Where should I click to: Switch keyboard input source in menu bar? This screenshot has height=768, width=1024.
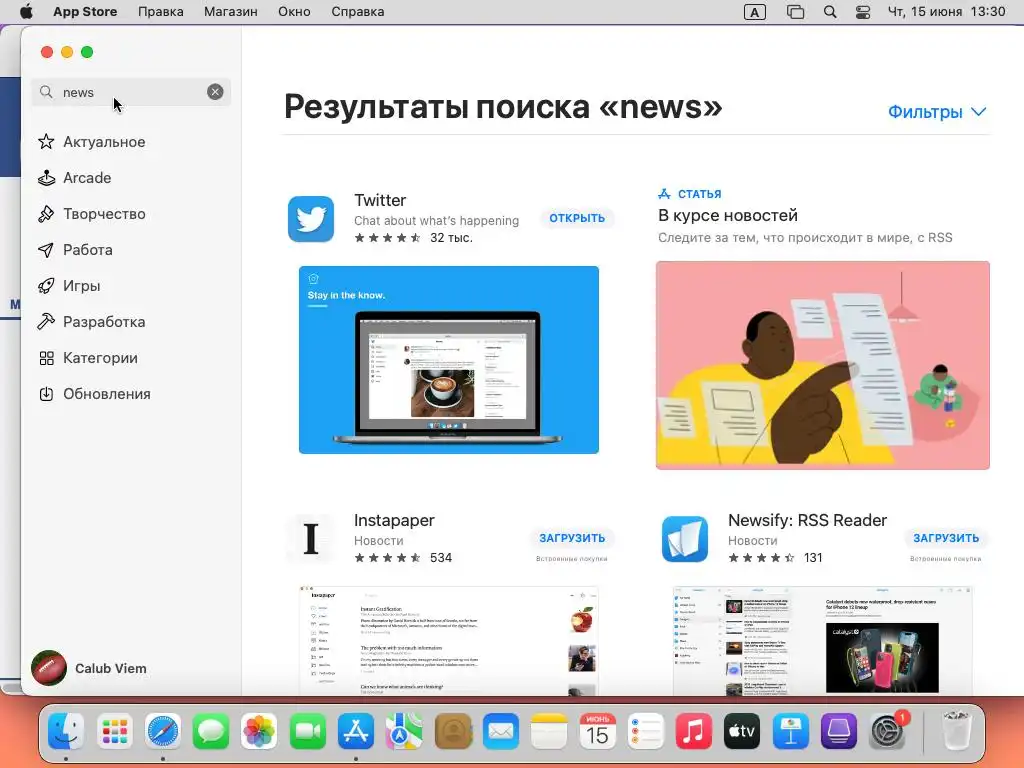[754, 12]
